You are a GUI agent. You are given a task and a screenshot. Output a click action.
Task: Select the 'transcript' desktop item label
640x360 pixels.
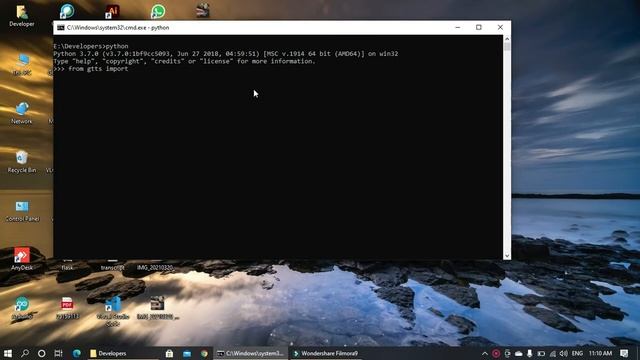point(112,268)
